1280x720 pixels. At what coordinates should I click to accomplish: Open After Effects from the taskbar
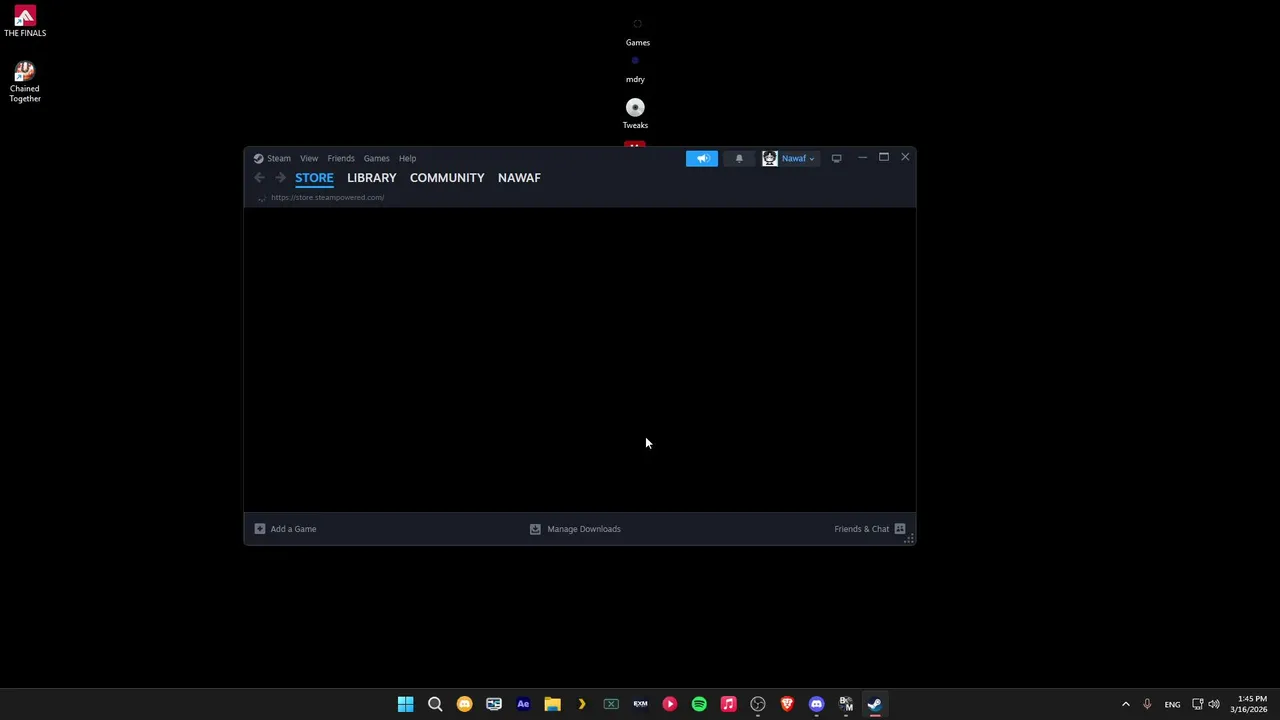523,704
